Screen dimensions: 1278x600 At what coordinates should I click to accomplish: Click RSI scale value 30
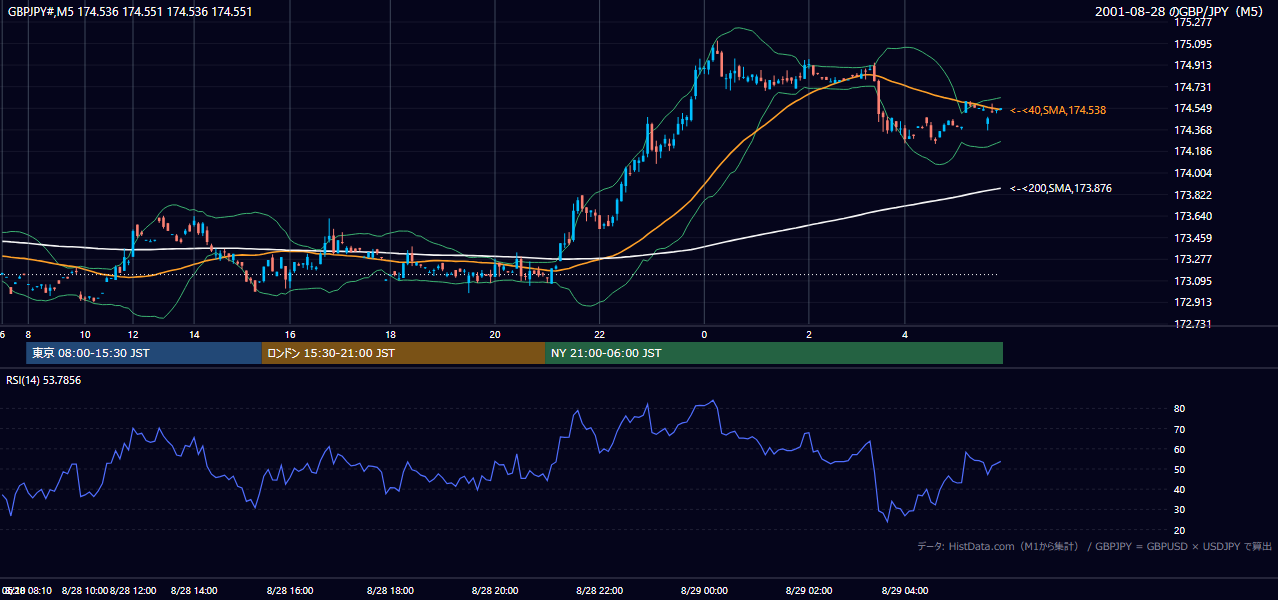click(x=1180, y=509)
